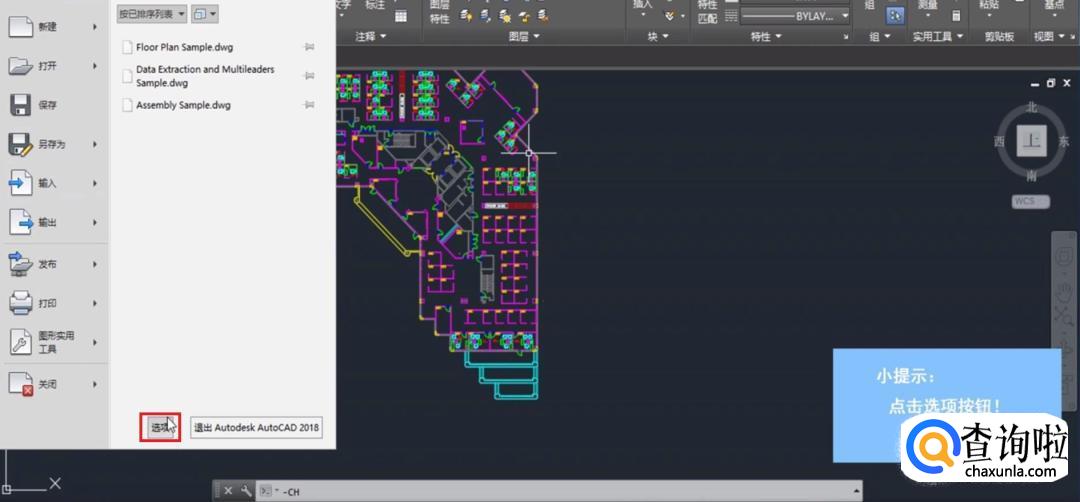Viewport: 1080px width, 502px height.
Task: Pin Assembly Sample.dwg in recent documents
Action: click(309, 105)
